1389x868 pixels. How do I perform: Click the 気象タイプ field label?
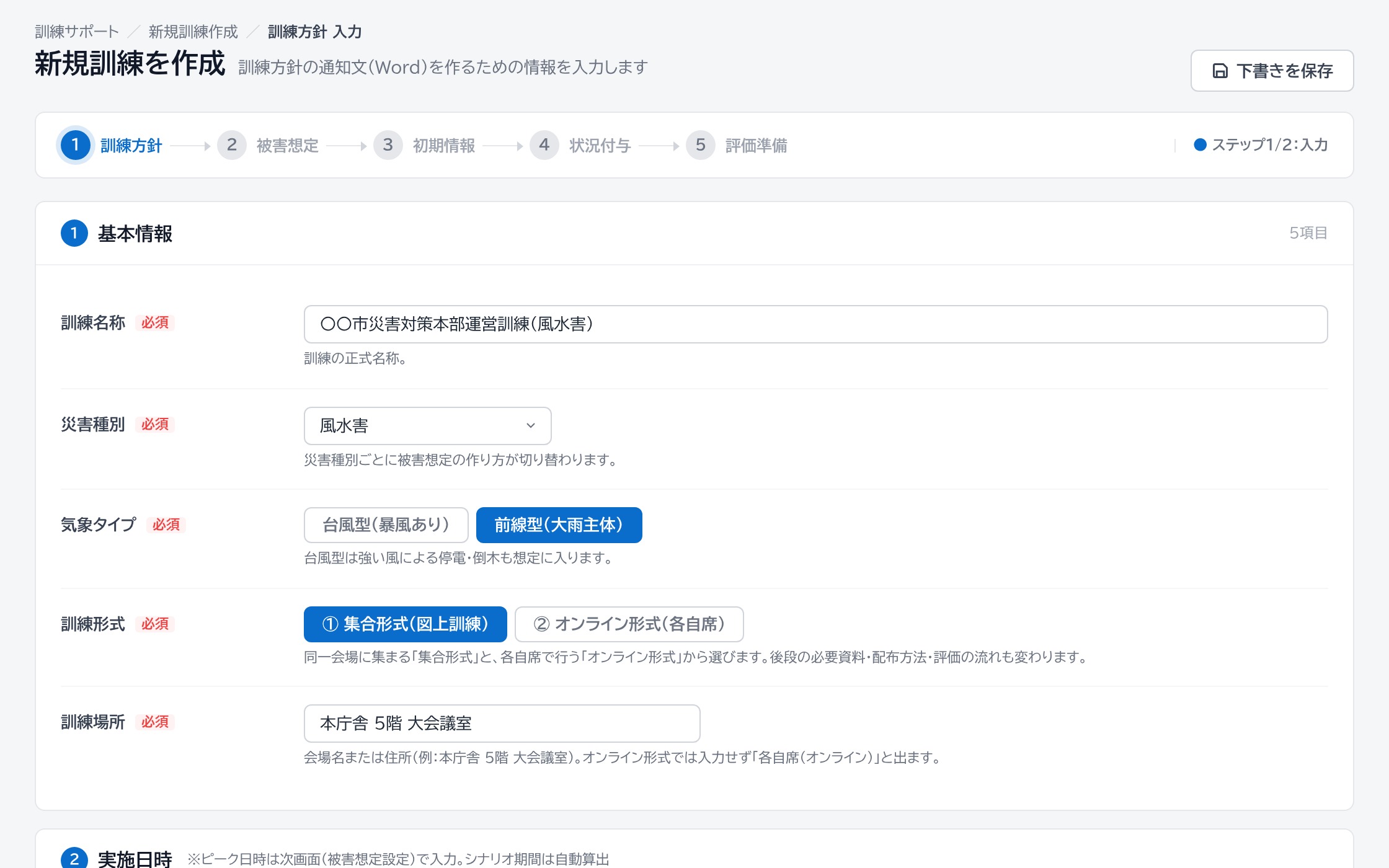[98, 525]
